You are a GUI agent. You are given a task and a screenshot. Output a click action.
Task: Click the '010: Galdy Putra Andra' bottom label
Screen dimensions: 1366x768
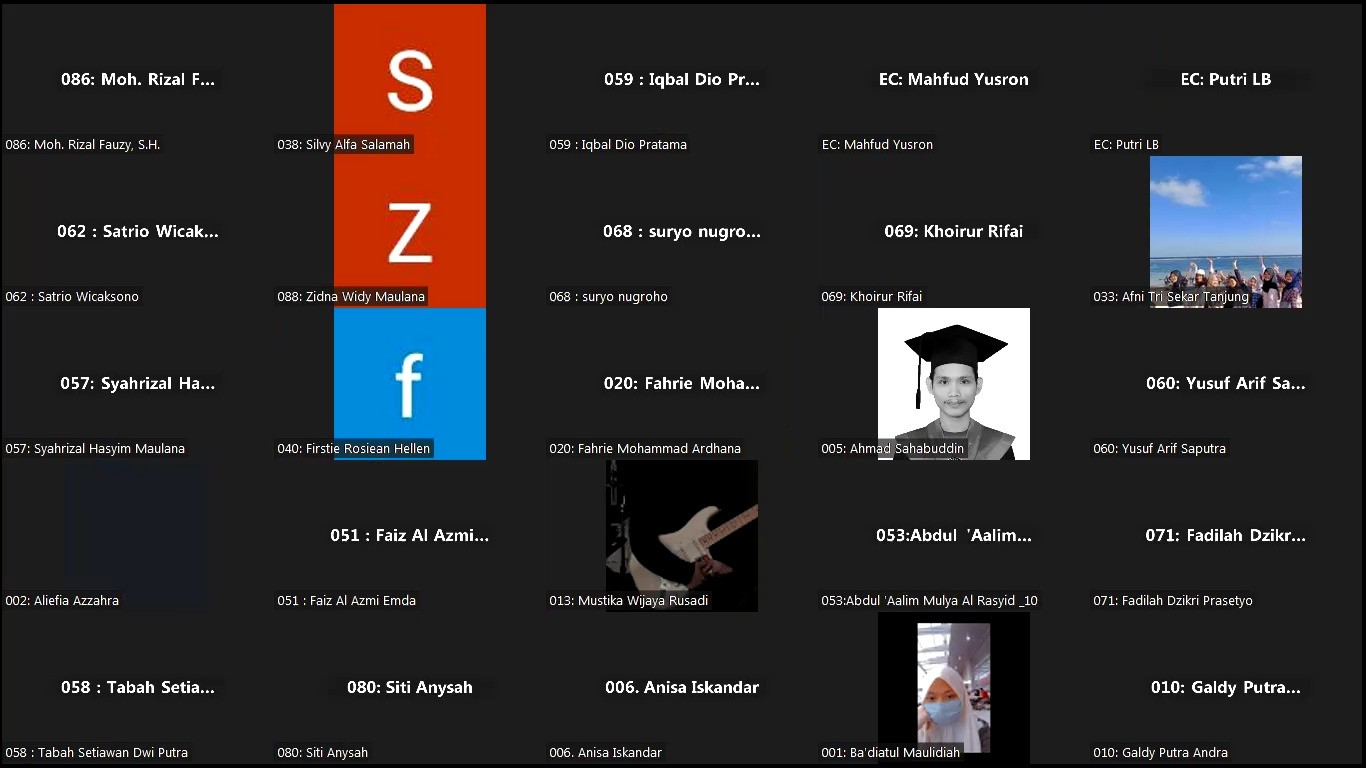(x=1160, y=753)
